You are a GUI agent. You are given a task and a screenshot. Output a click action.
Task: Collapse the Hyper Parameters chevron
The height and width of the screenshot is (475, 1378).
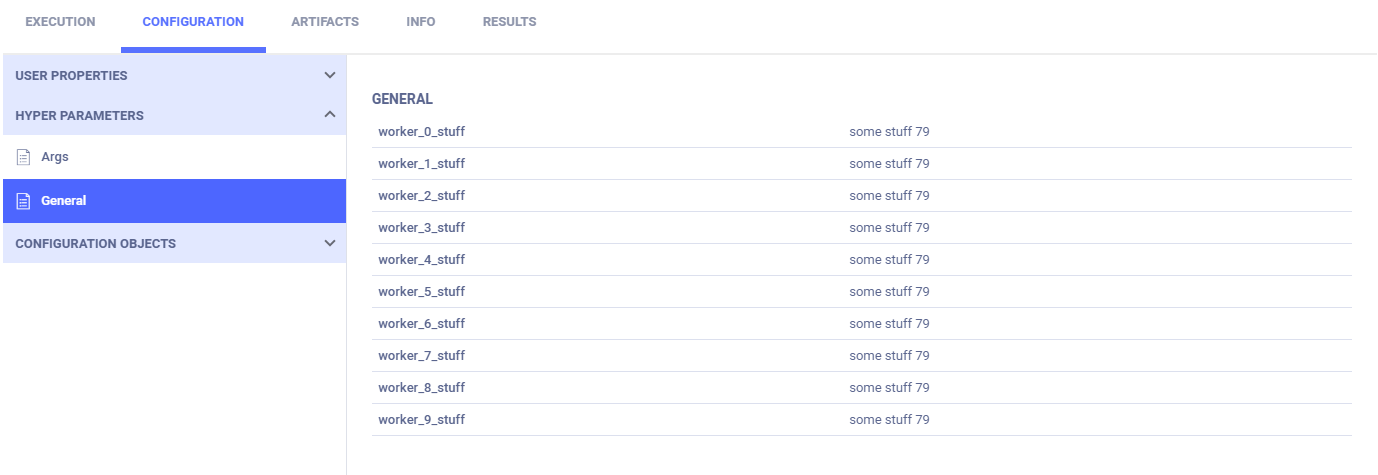click(x=330, y=115)
